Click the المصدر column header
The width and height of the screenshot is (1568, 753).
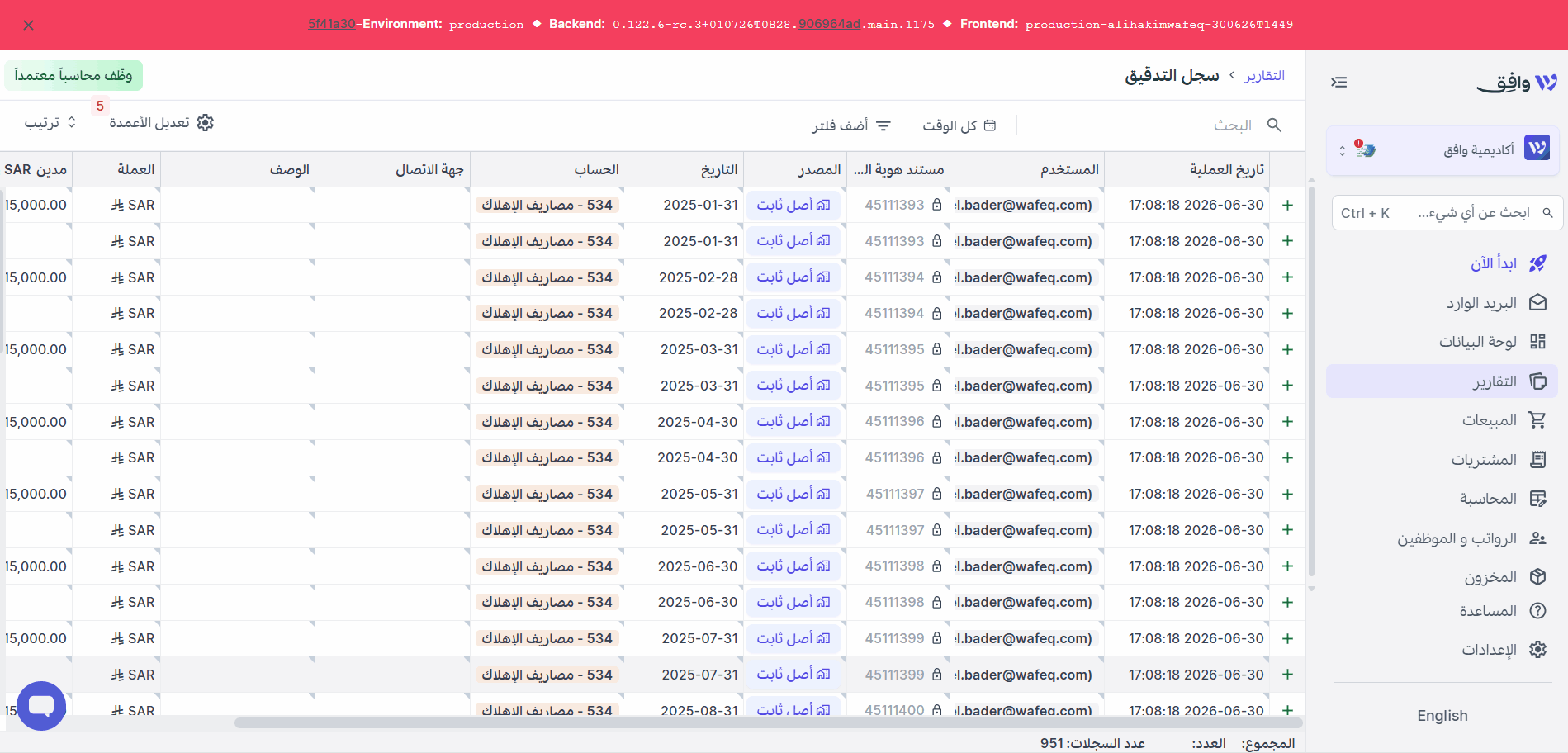[795, 169]
